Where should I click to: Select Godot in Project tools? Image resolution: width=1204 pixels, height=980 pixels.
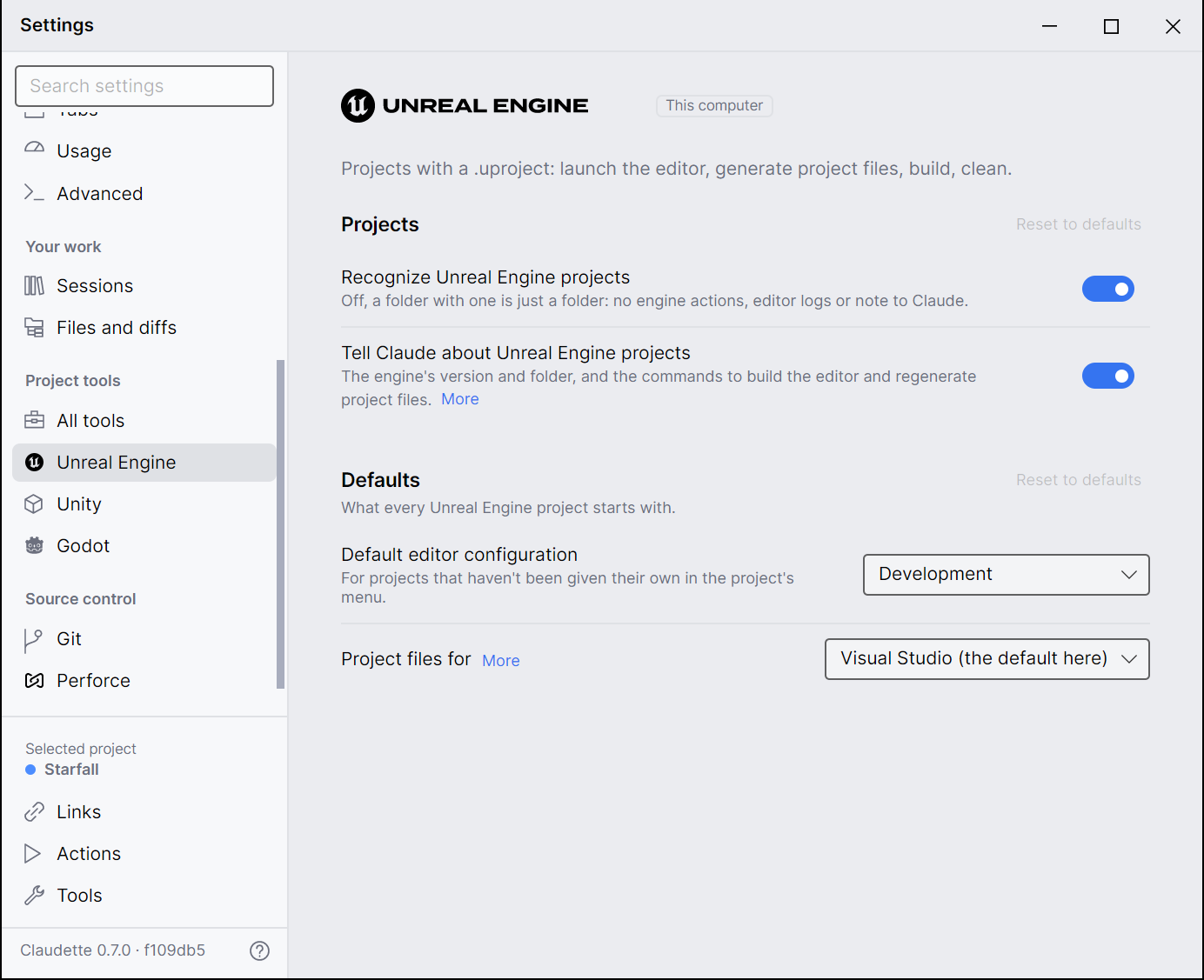144,545
